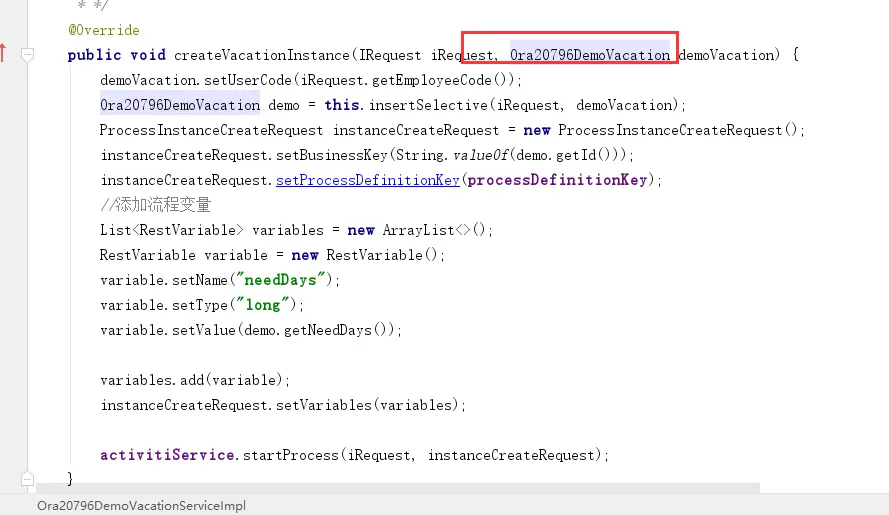
Task: Click setUserCode in the first line of the method body
Action: 248,80
